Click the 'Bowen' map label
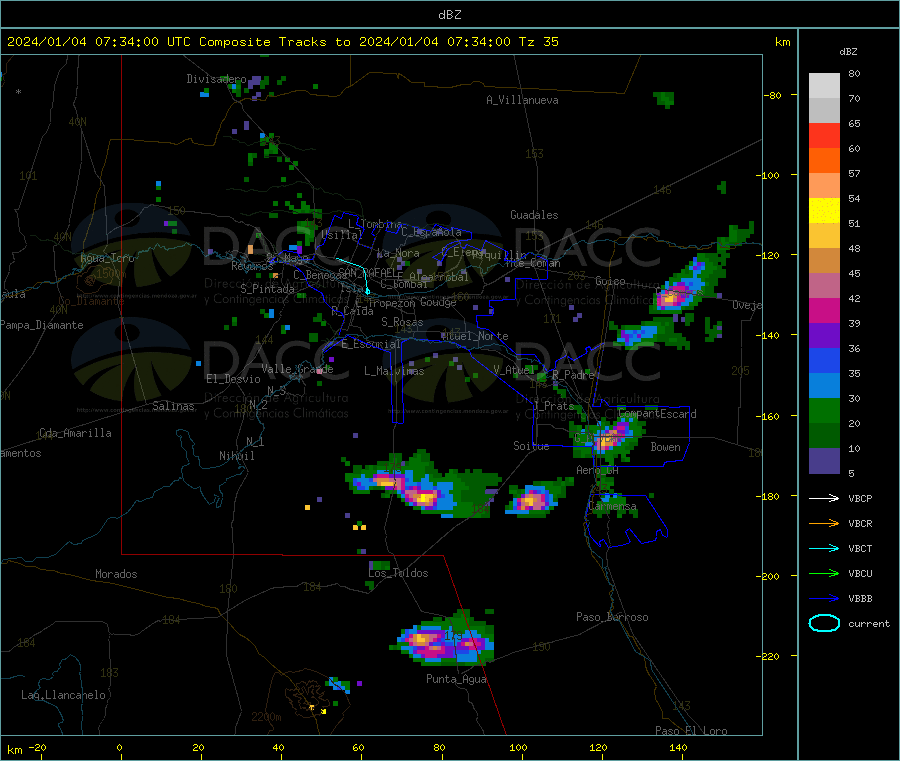The height and width of the screenshot is (761, 900). pyautogui.click(x=665, y=447)
